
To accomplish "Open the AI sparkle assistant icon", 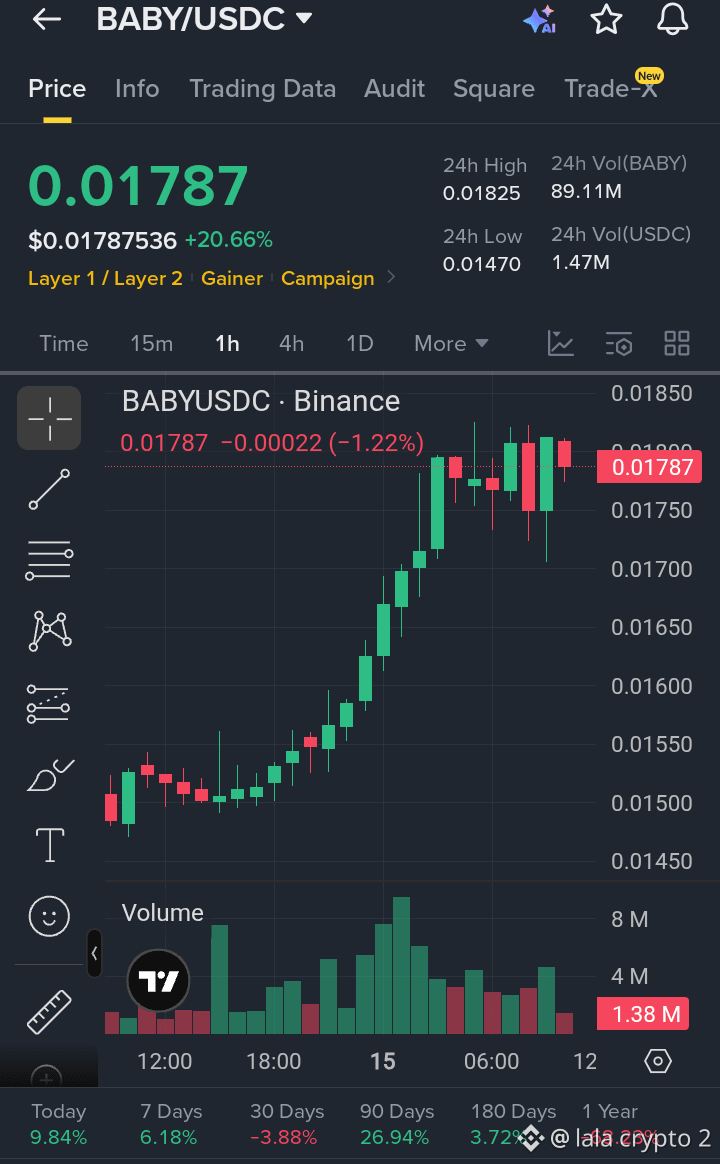I will (x=540, y=20).
